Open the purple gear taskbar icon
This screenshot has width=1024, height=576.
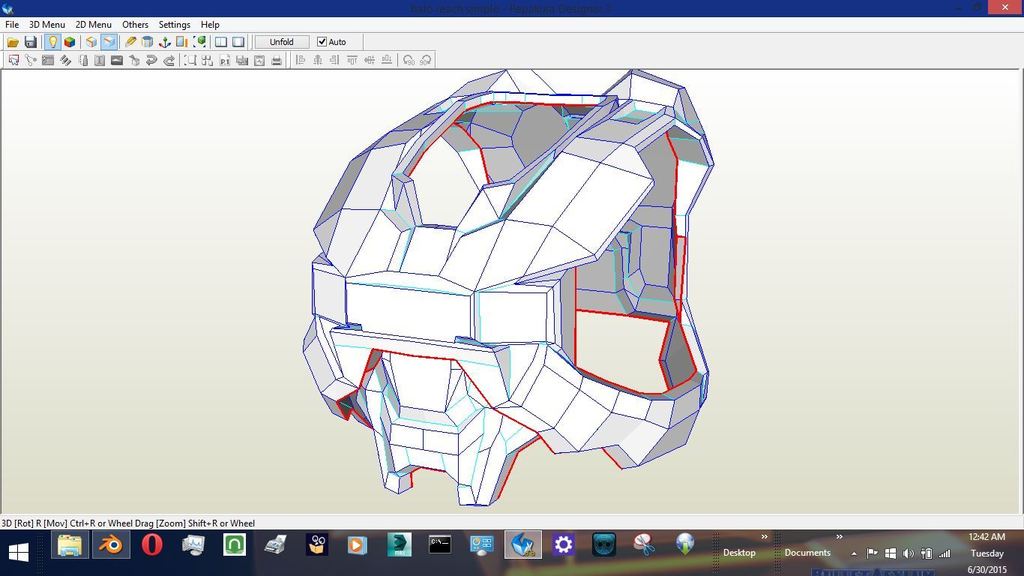point(563,545)
